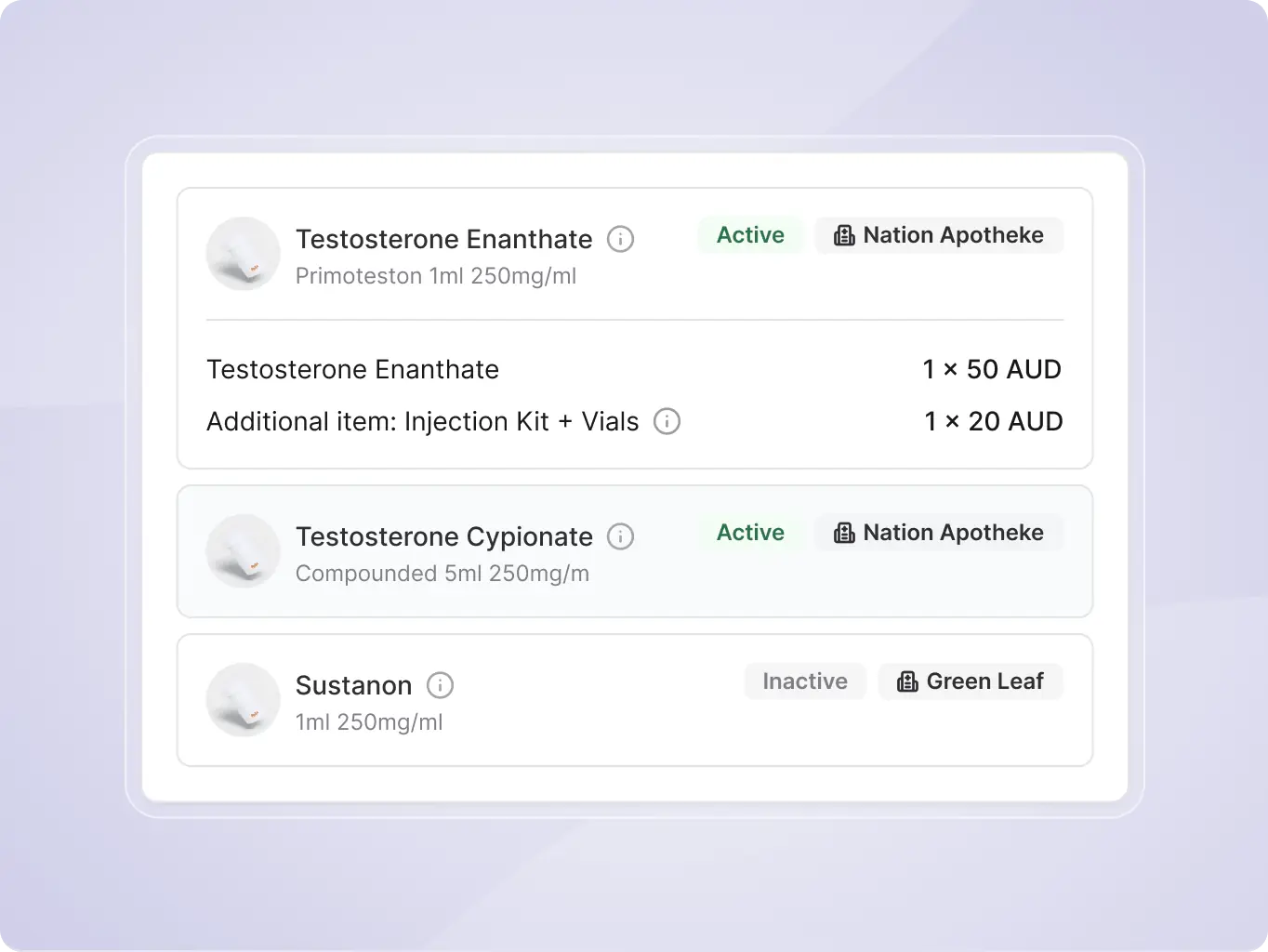Screen dimensions: 1268x952
Task: Click pharmacy icon in Green Leaf badge
Action: (x=907, y=682)
